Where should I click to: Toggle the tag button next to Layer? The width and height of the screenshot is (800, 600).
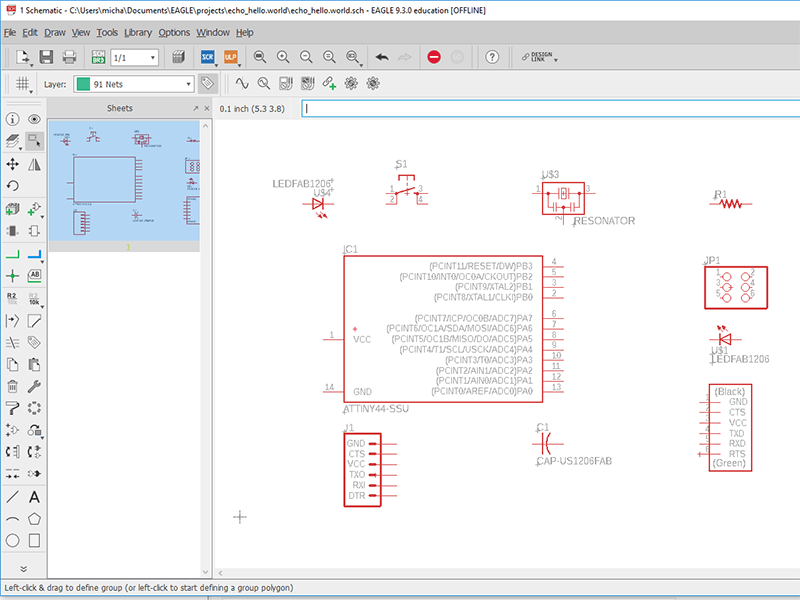click(207, 83)
